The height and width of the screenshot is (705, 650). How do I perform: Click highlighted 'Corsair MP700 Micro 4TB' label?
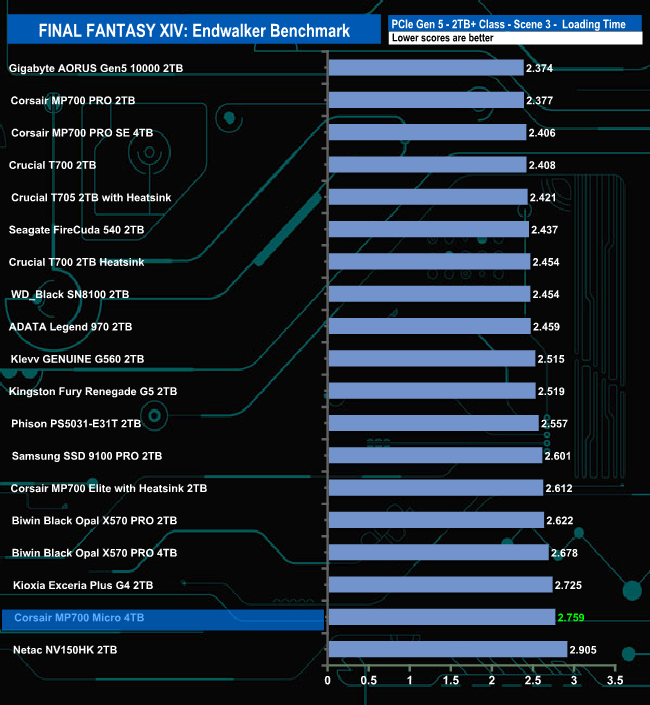[x=79, y=618]
